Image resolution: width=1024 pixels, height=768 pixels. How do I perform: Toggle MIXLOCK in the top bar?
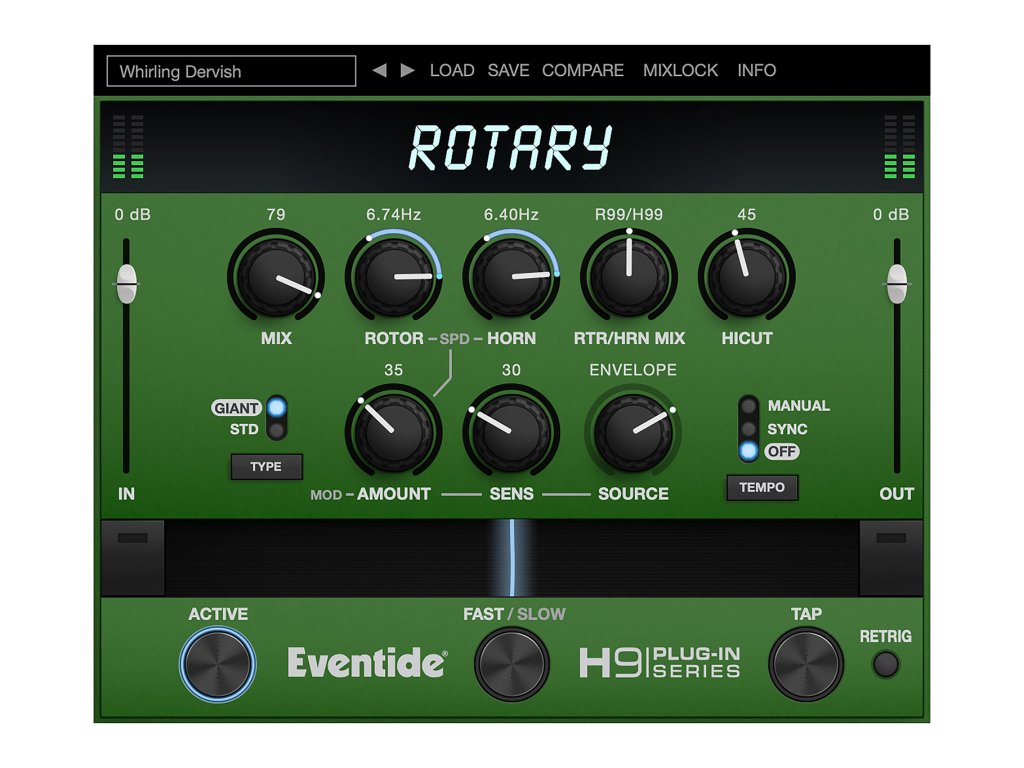pyautogui.click(x=680, y=71)
